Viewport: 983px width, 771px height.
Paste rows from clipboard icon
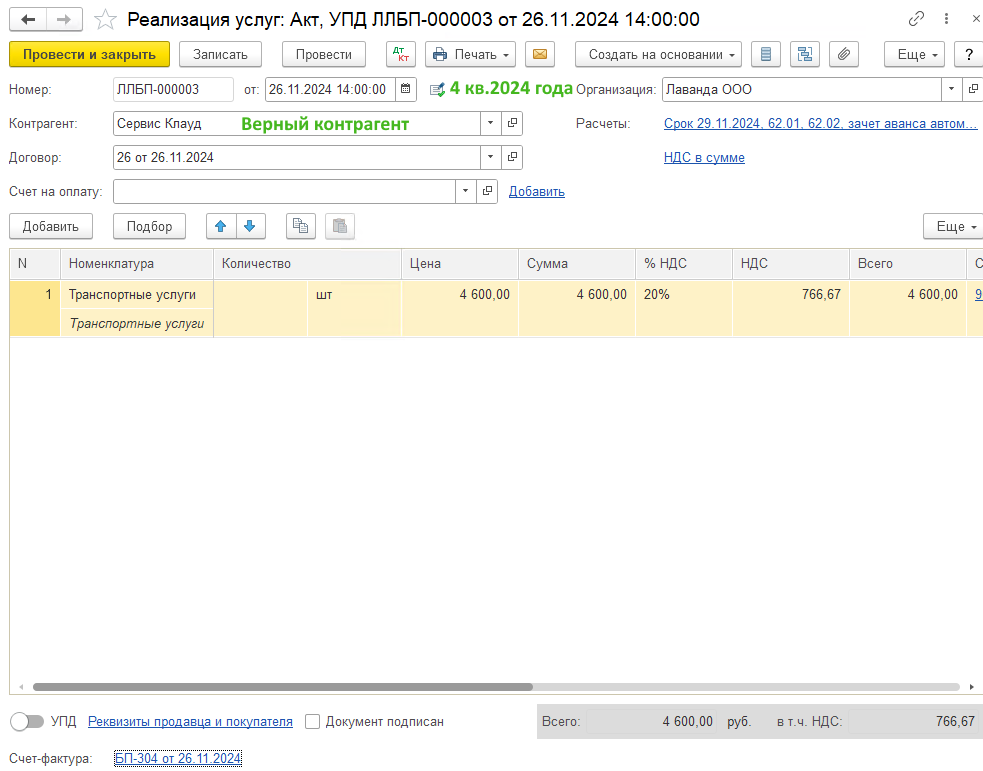point(340,226)
